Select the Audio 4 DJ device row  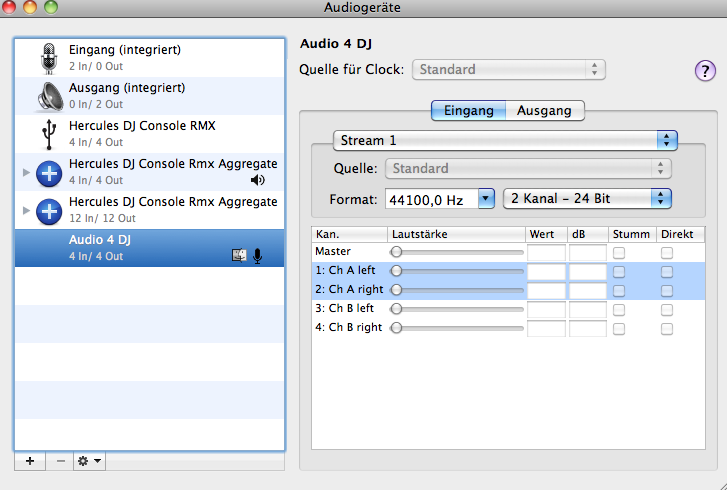click(x=150, y=248)
